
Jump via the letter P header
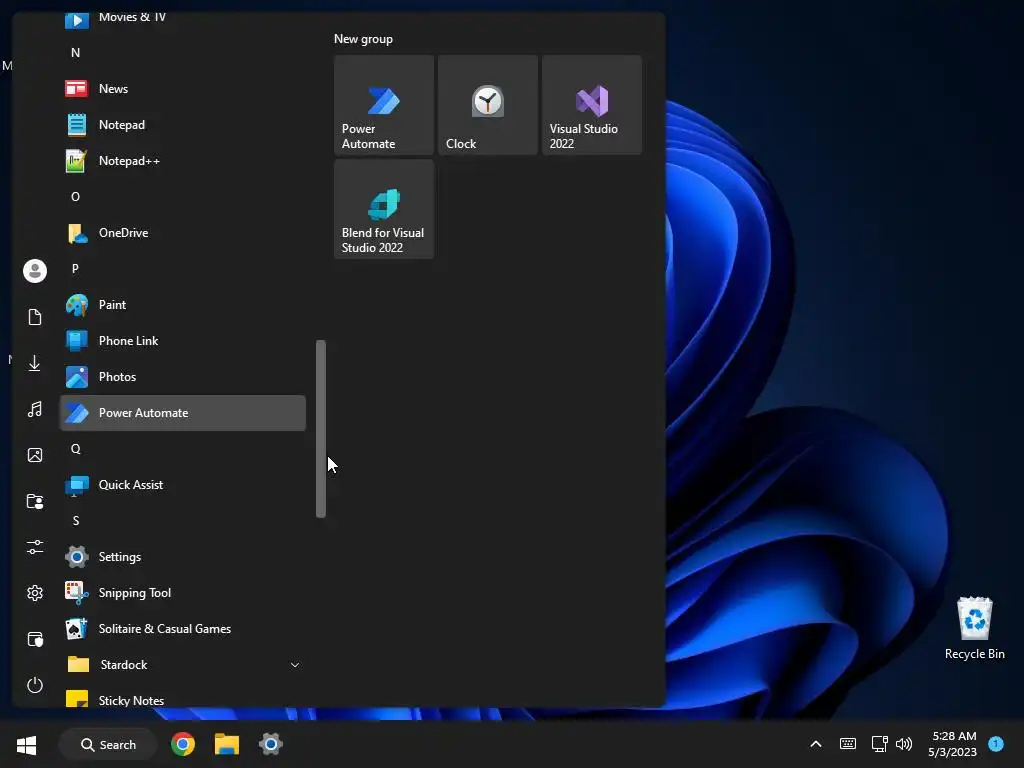pyautogui.click(x=76, y=268)
